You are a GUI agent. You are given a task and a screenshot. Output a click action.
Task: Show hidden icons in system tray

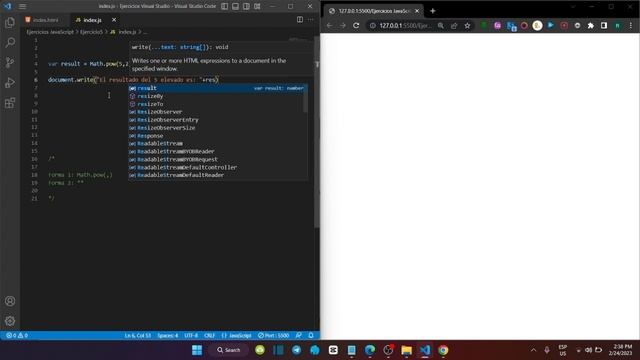533,350
